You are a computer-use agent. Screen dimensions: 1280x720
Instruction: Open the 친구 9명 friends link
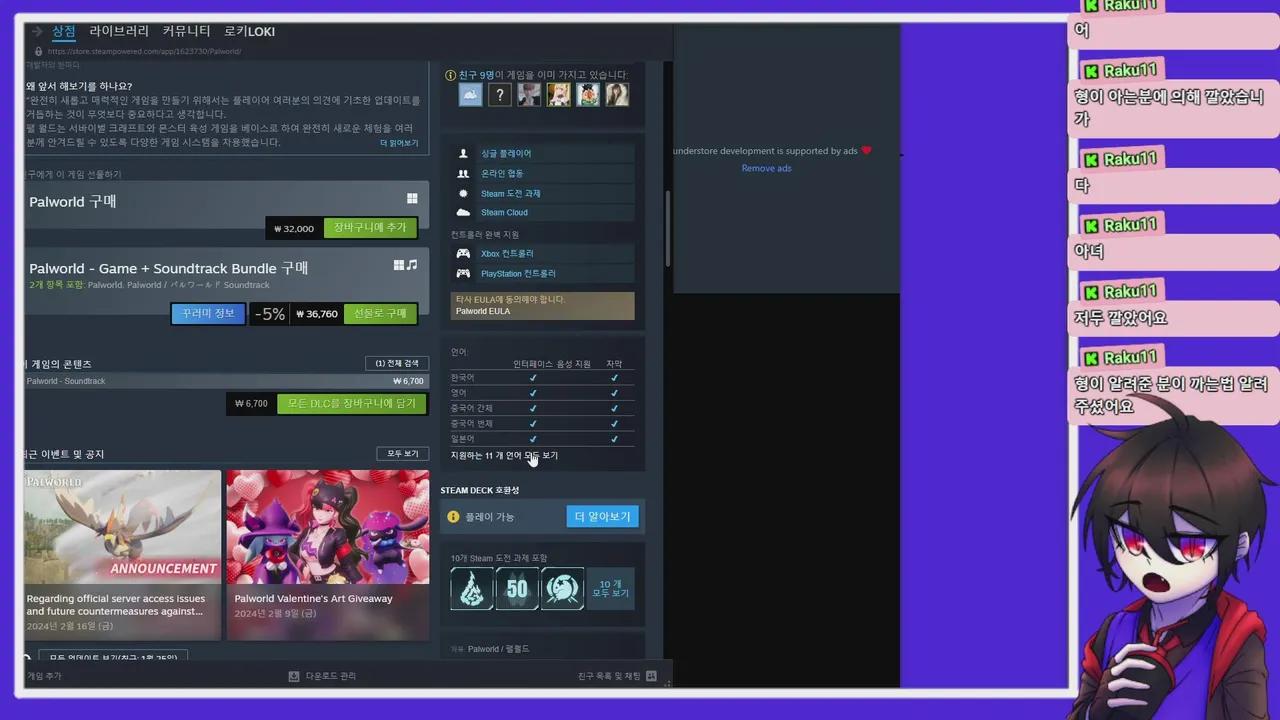(x=476, y=75)
